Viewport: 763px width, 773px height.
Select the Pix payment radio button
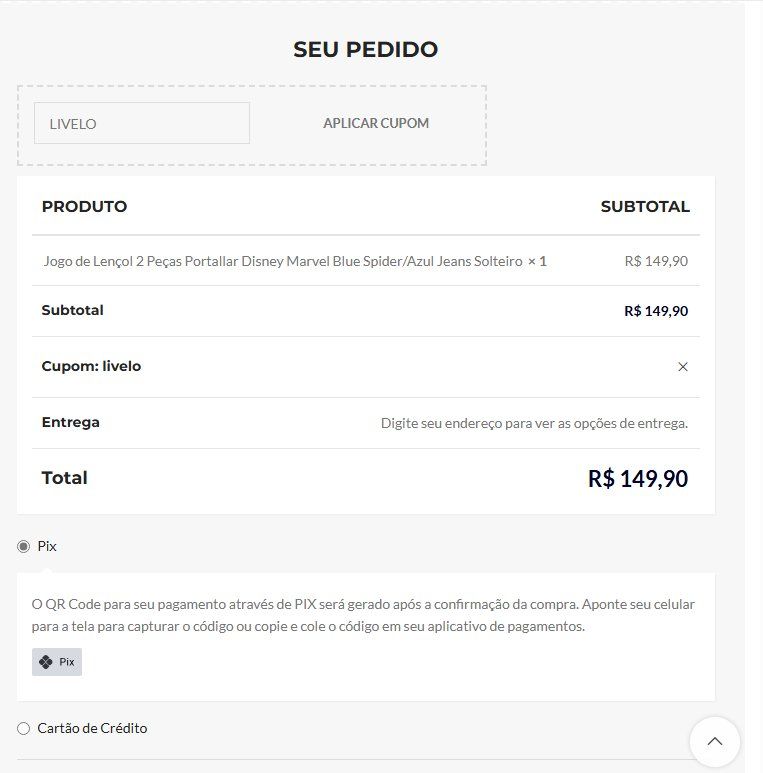[x=23, y=546]
